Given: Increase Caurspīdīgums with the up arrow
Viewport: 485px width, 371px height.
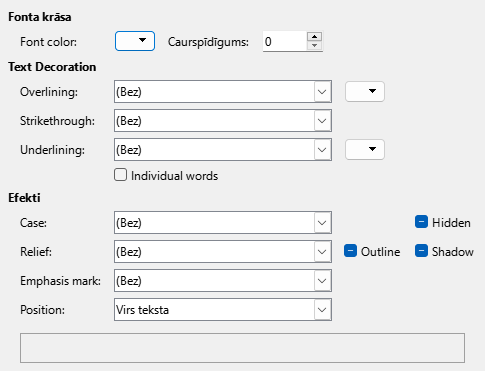Looking at the screenshot, I should tap(314, 37).
